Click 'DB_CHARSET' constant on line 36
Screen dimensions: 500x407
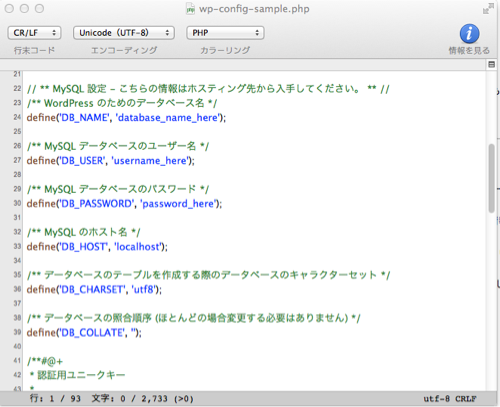pyautogui.click(x=92, y=289)
